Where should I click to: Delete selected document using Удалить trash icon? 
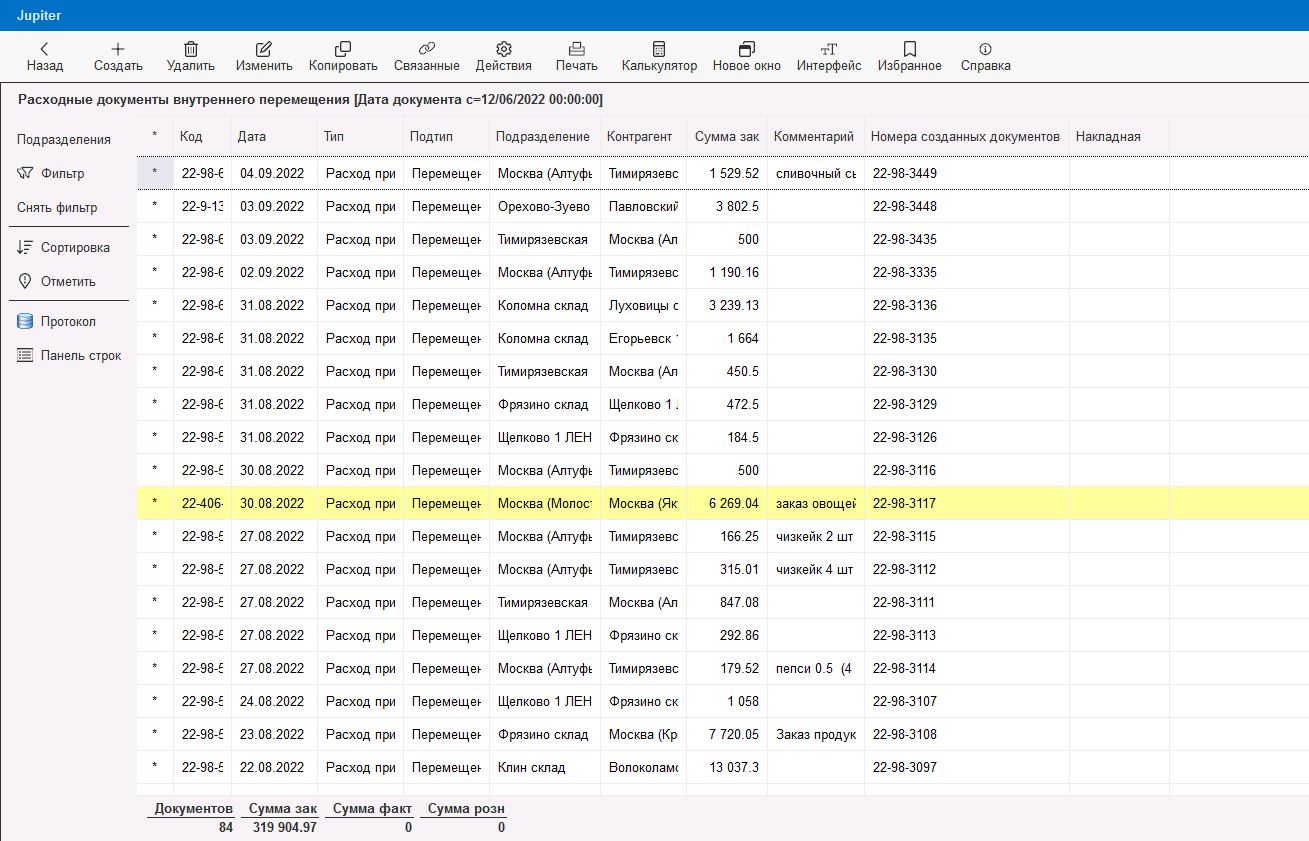point(191,57)
